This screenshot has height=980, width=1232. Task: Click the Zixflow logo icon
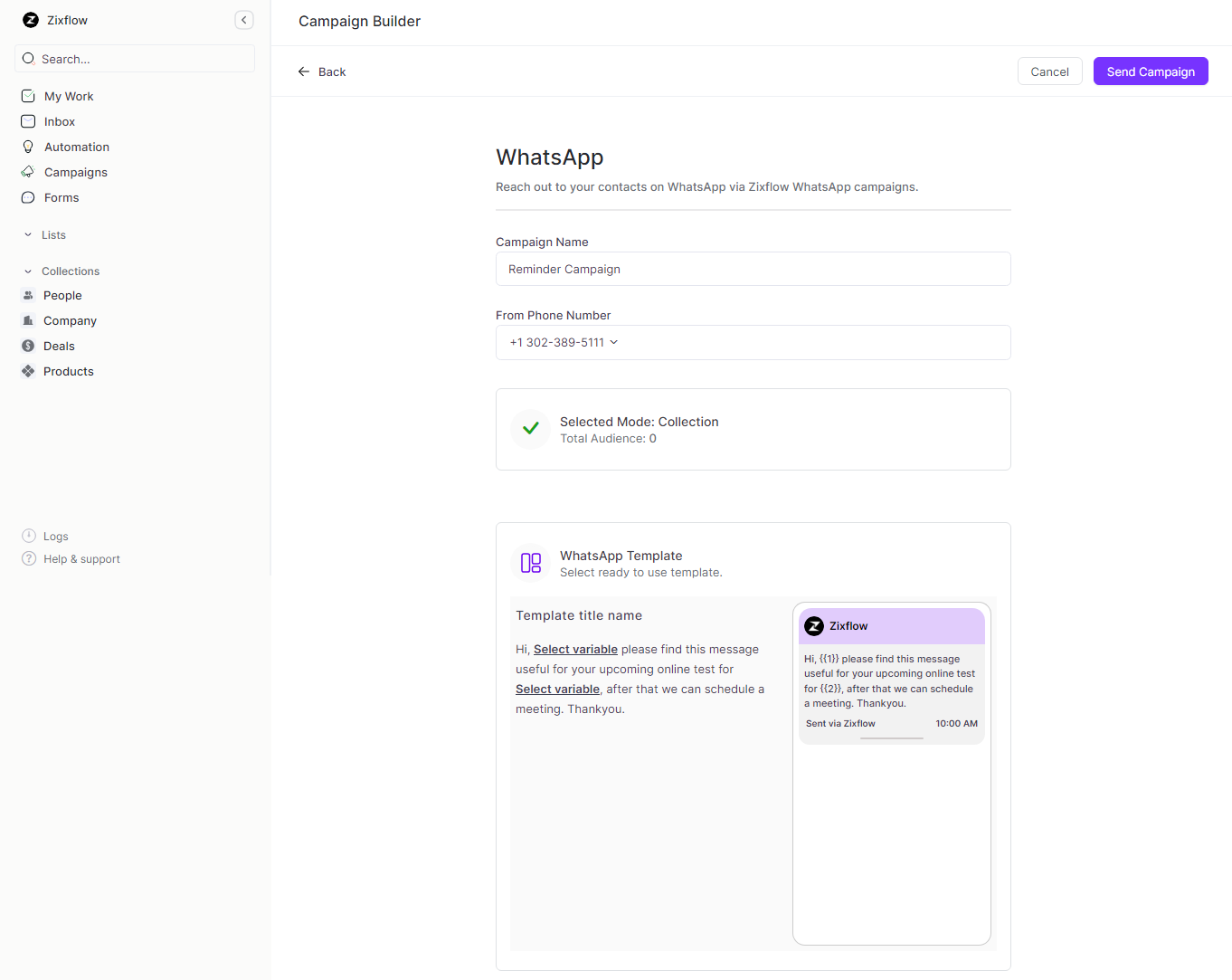29,20
